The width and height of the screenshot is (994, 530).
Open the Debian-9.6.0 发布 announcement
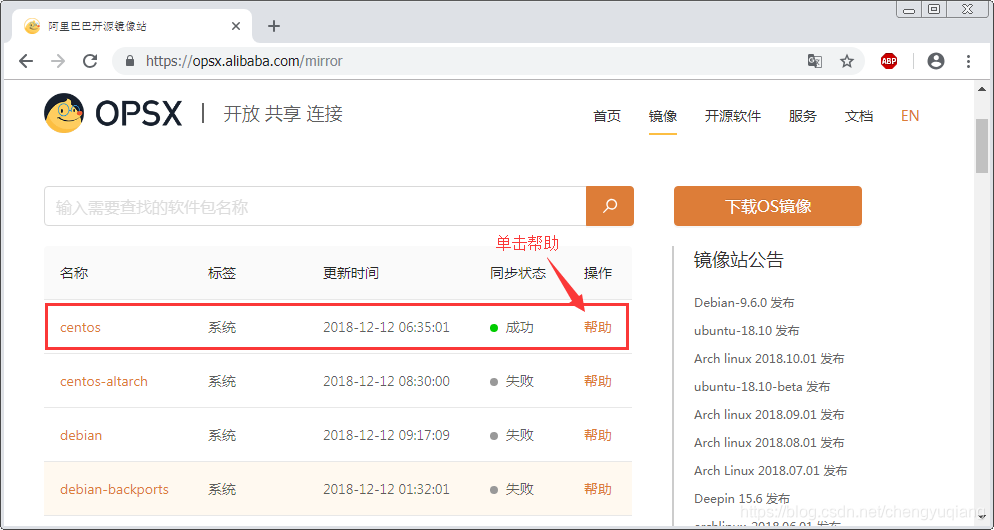[x=744, y=302]
